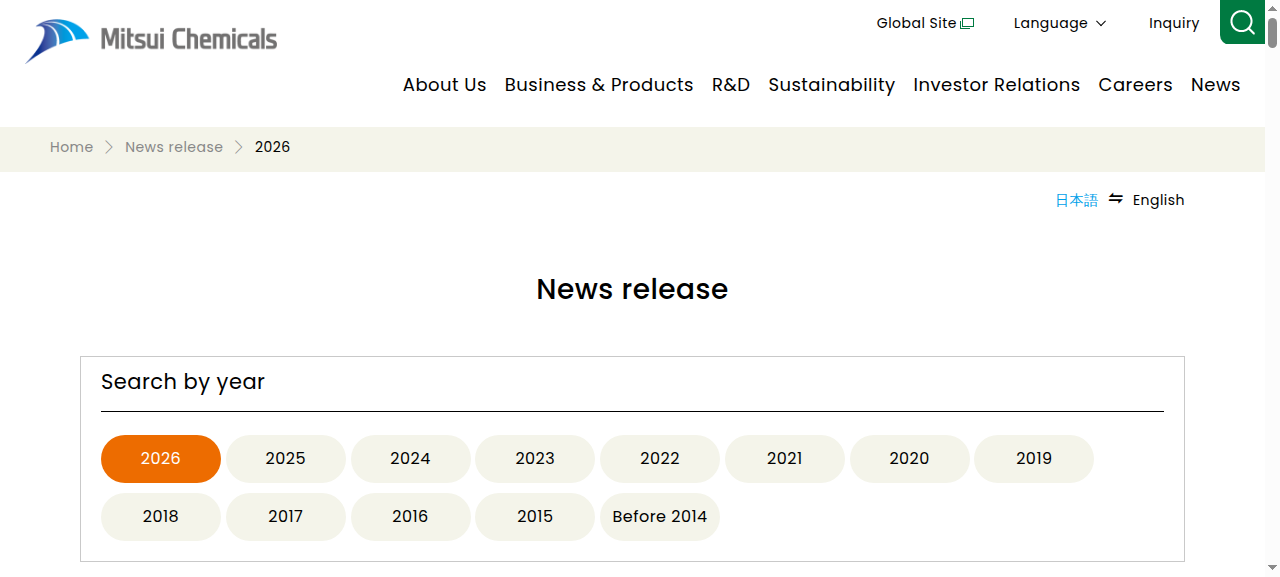Screen dimensions: 1280x577
Task: Show 2023 news releases
Action: pos(535,459)
